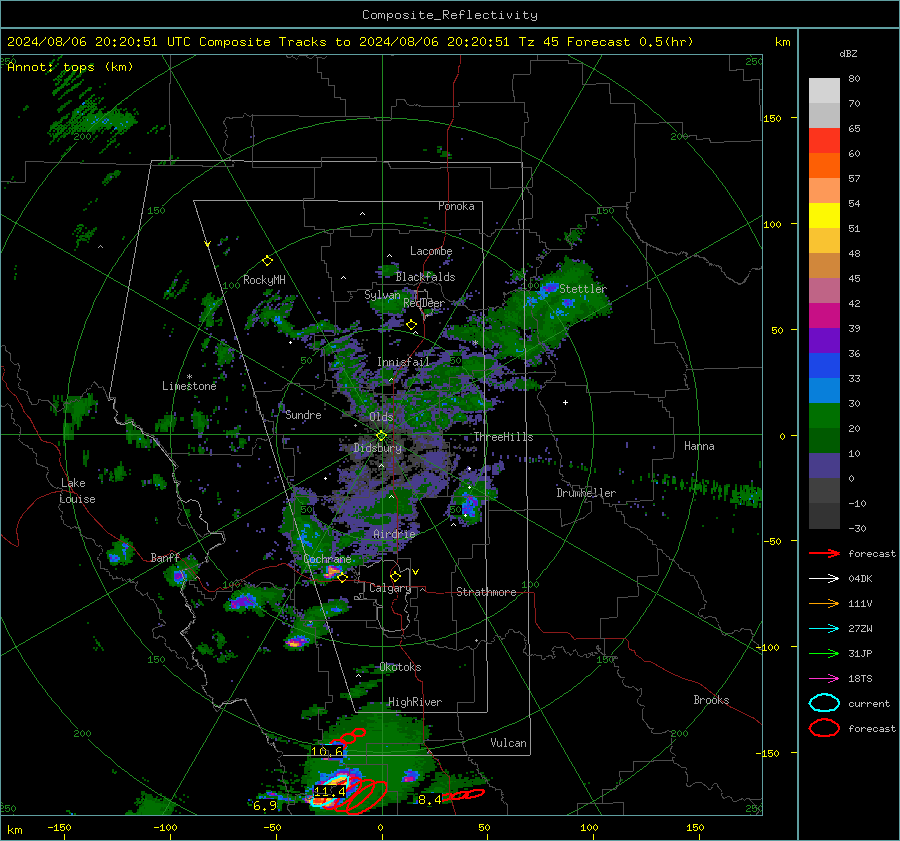Click the magenta 18TS arrow legend icon
This screenshot has width=900, height=841.
point(824,679)
